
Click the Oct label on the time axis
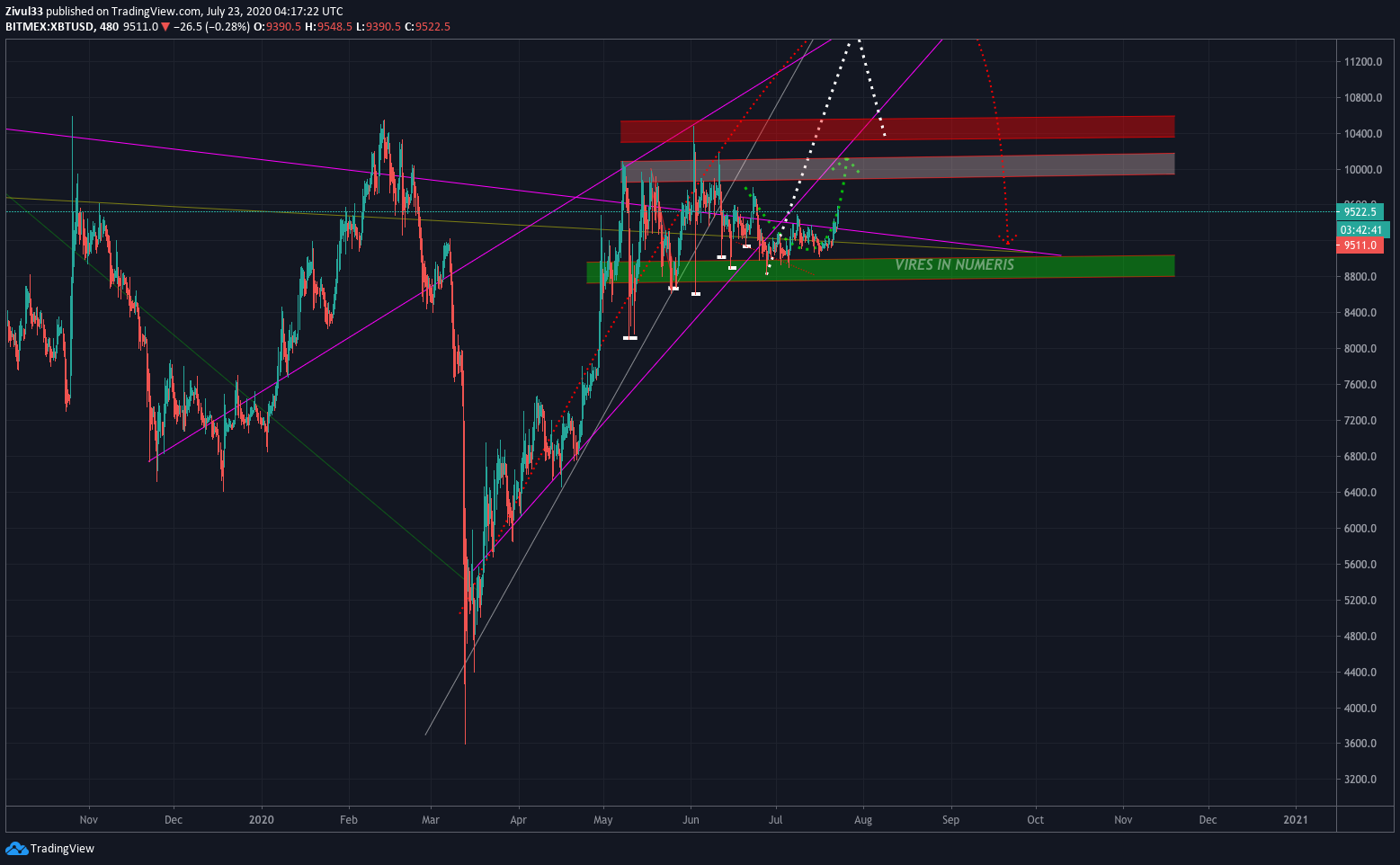coord(1036,820)
